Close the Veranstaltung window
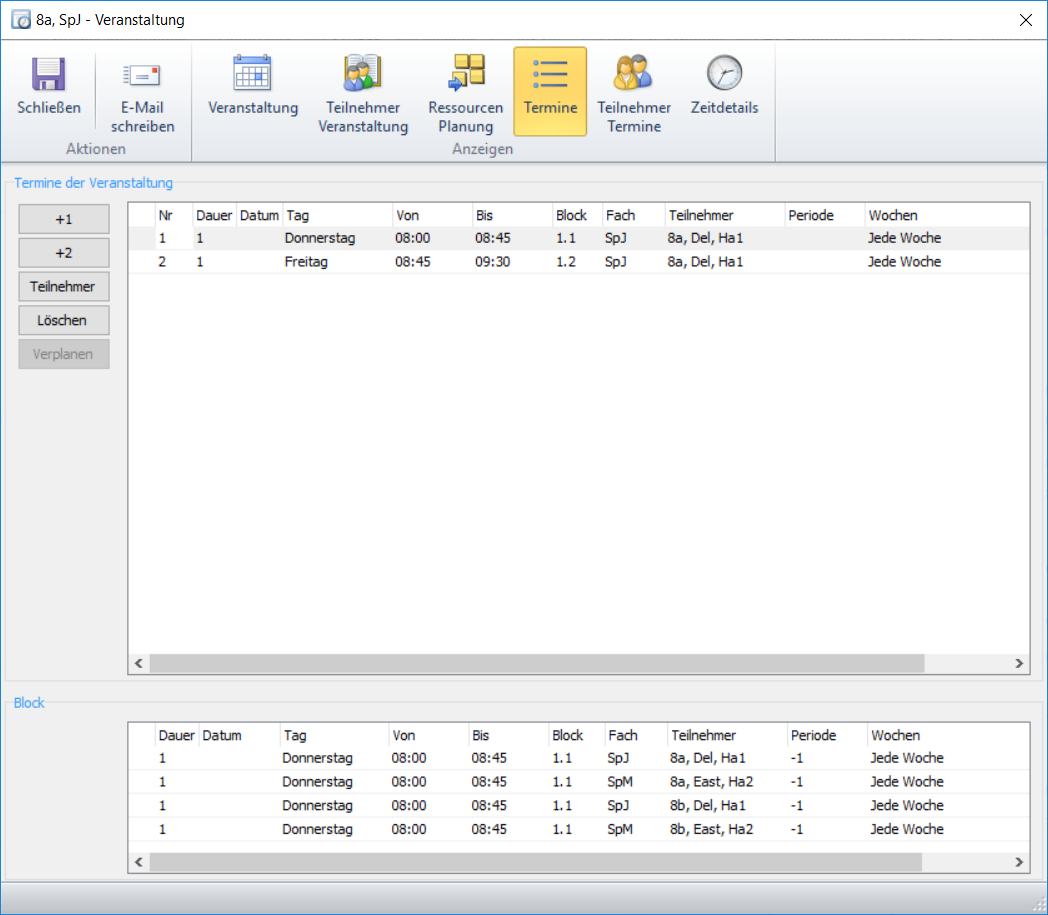 [x=1025, y=20]
